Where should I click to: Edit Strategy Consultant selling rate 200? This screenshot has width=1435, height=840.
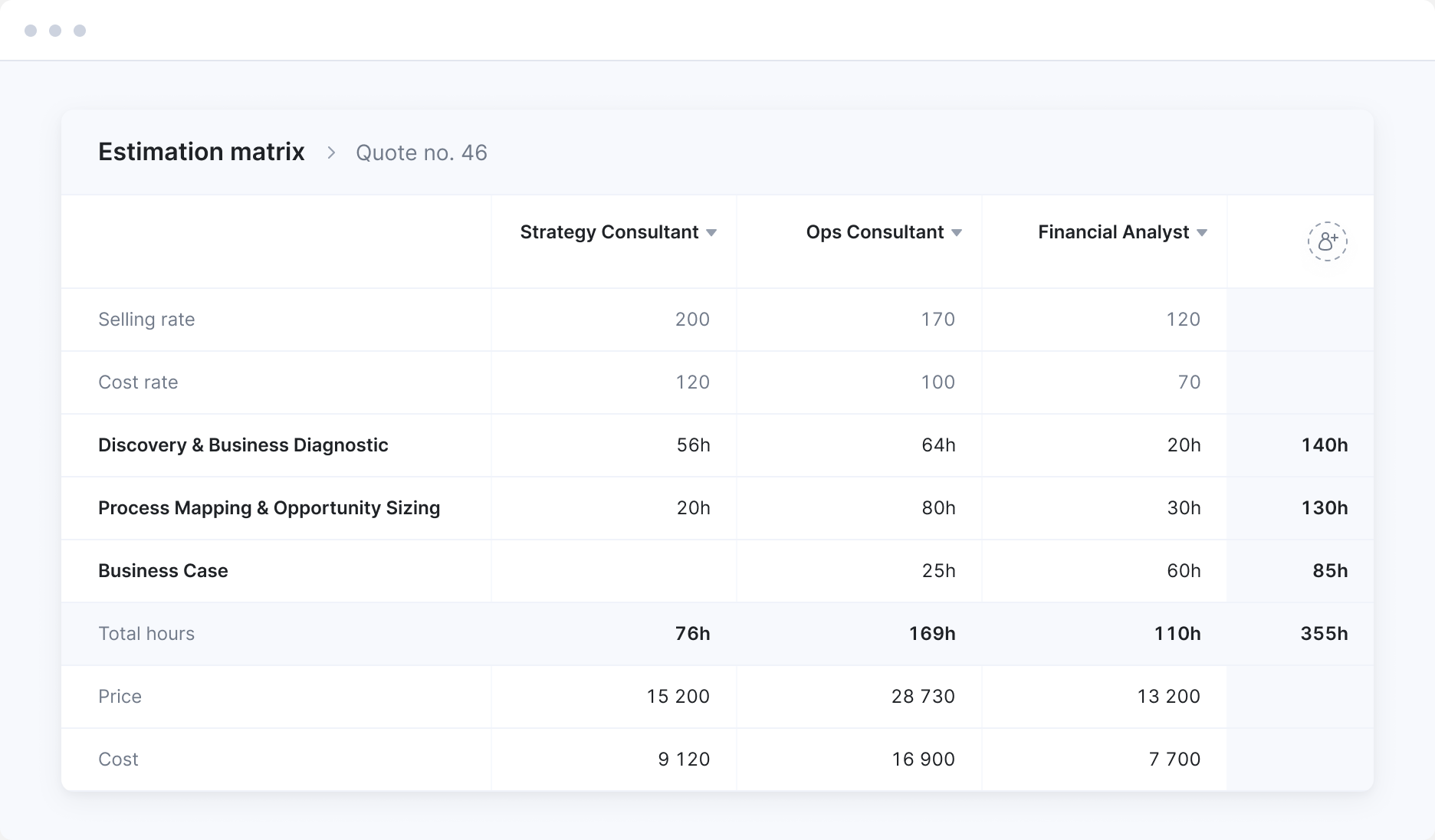(691, 320)
